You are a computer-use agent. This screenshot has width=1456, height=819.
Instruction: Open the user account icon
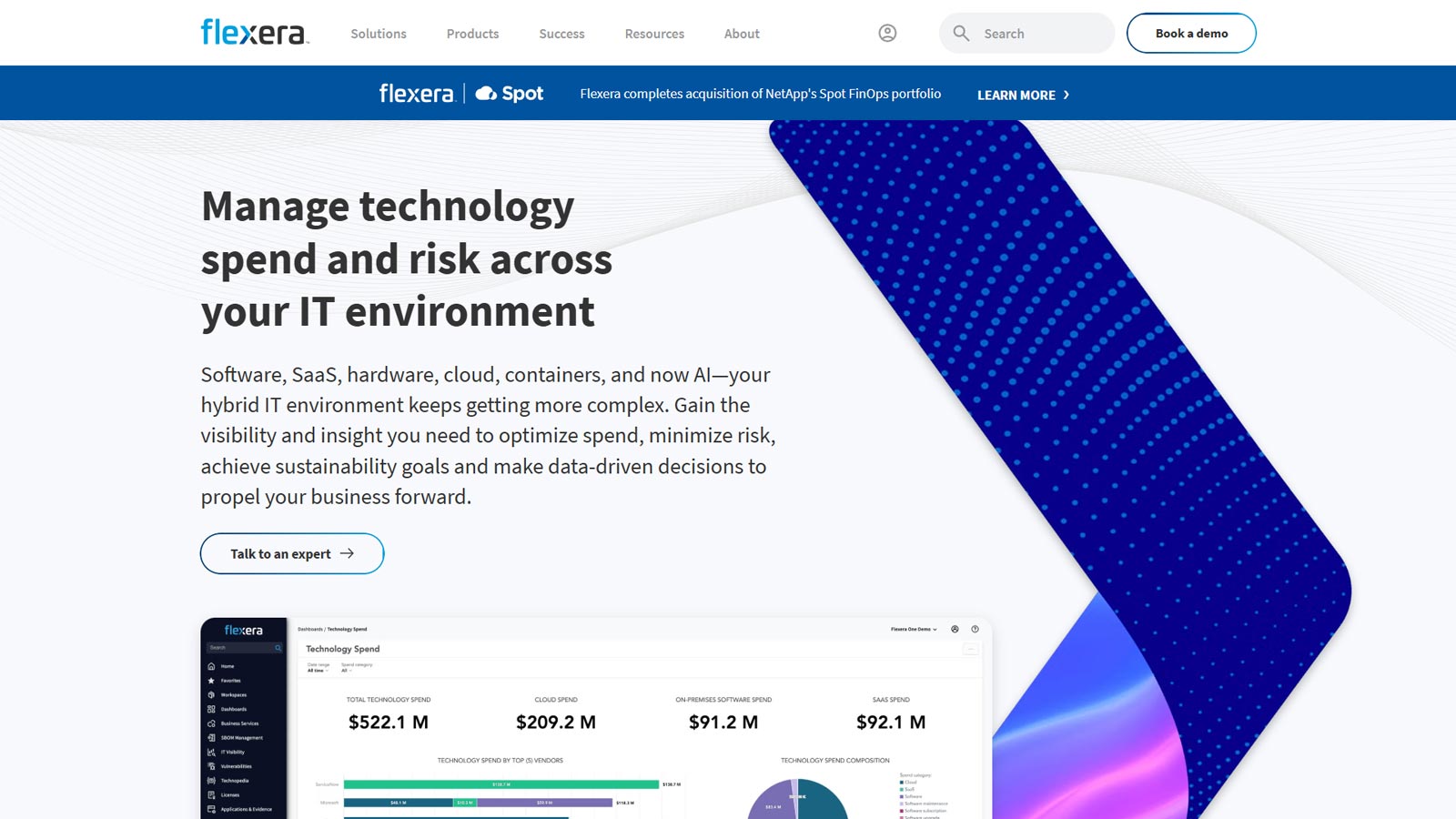coord(887,33)
